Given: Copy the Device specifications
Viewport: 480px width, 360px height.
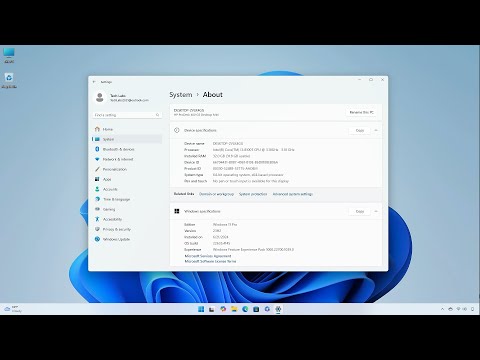Looking at the screenshot, I should [x=360, y=130].
